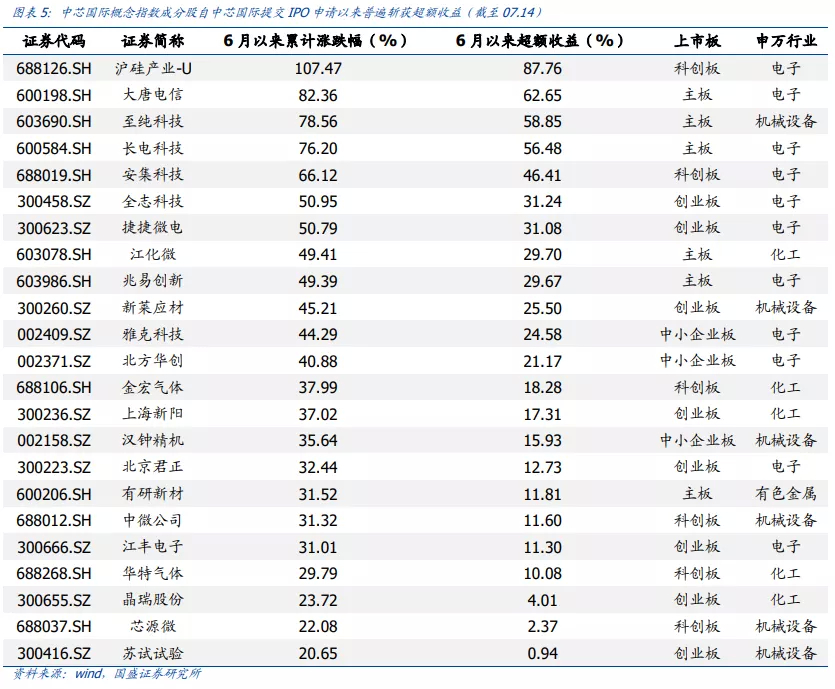Click stock code 300458.SZ
The image size is (835, 689).
pos(54,202)
